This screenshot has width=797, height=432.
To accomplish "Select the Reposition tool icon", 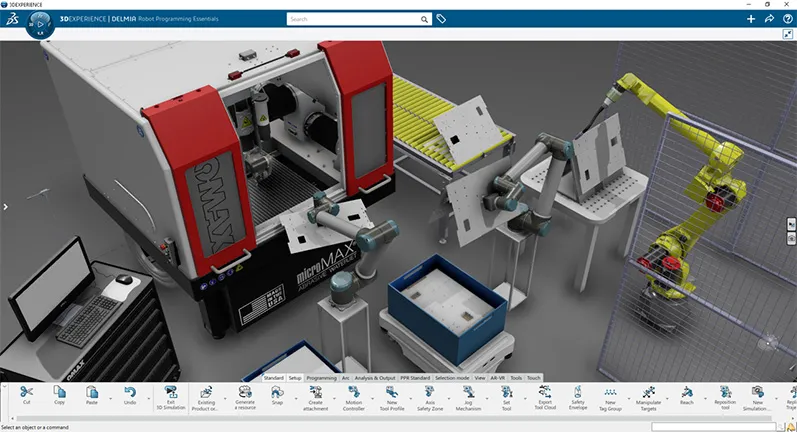I will [725, 392].
